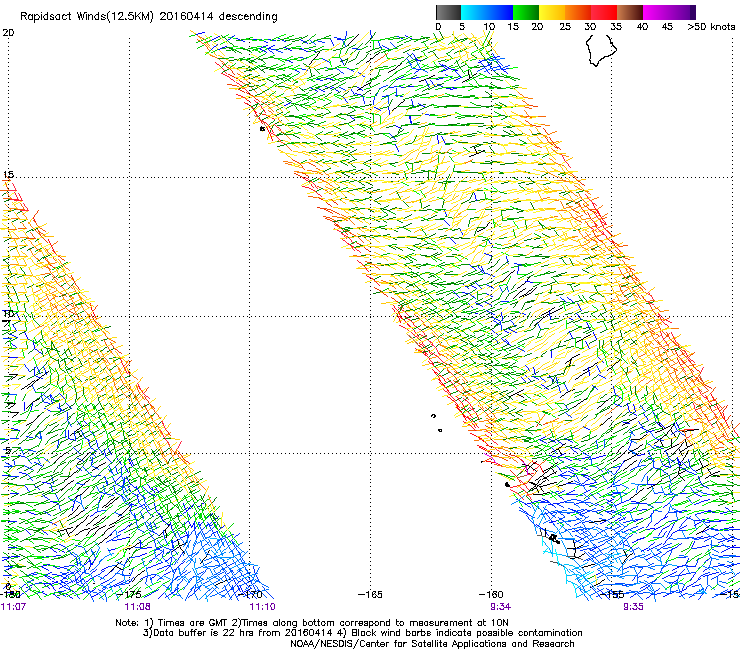This screenshot has height=650, width=740.
Task: Click the Hawaii island outline near the legend
Action: tap(601, 51)
